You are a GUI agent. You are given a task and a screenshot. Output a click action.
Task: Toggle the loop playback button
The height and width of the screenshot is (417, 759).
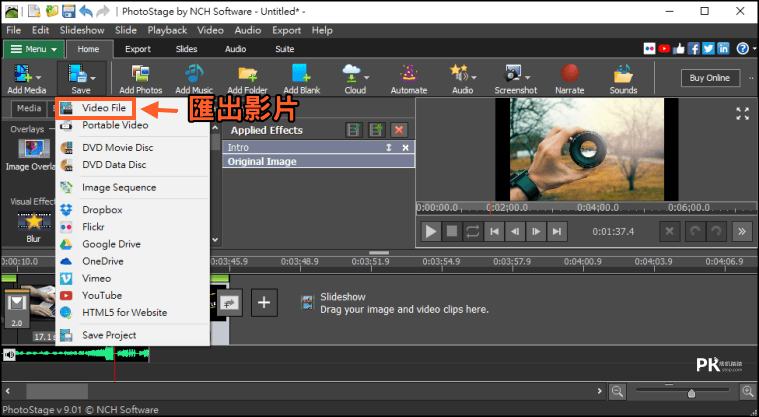click(472, 232)
